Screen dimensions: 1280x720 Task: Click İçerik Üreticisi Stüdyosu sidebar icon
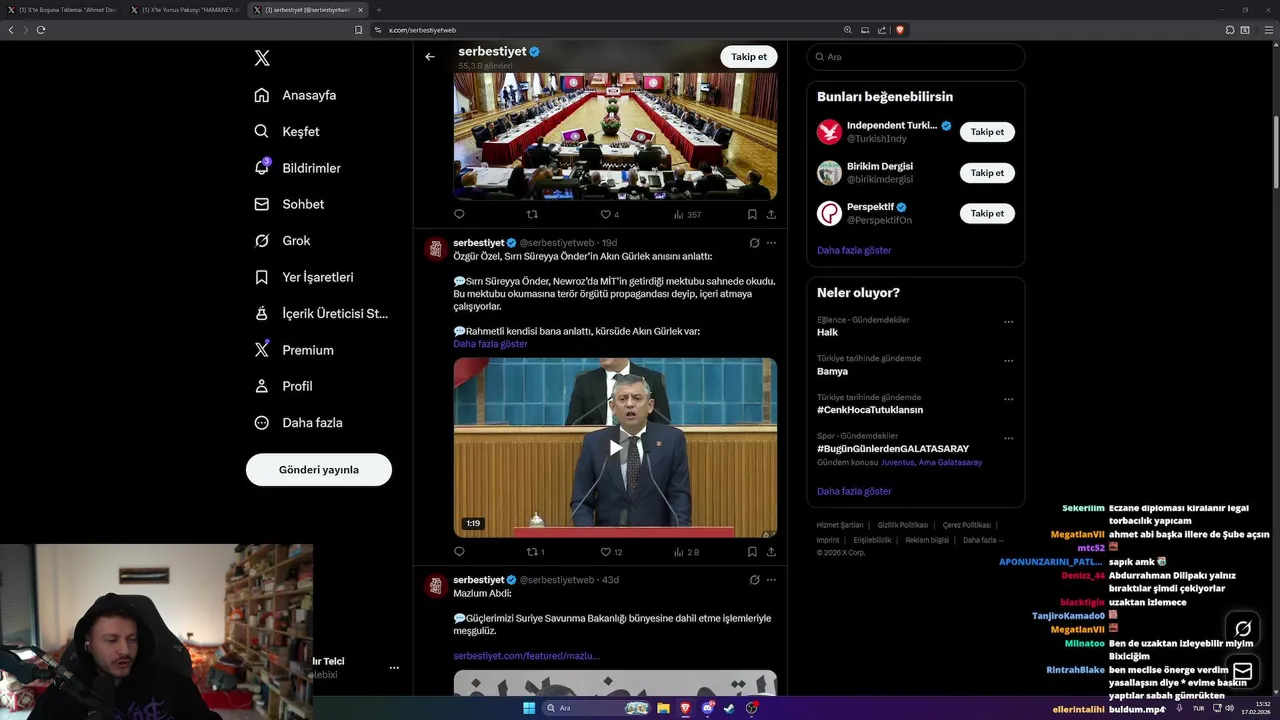click(x=262, y=313)
